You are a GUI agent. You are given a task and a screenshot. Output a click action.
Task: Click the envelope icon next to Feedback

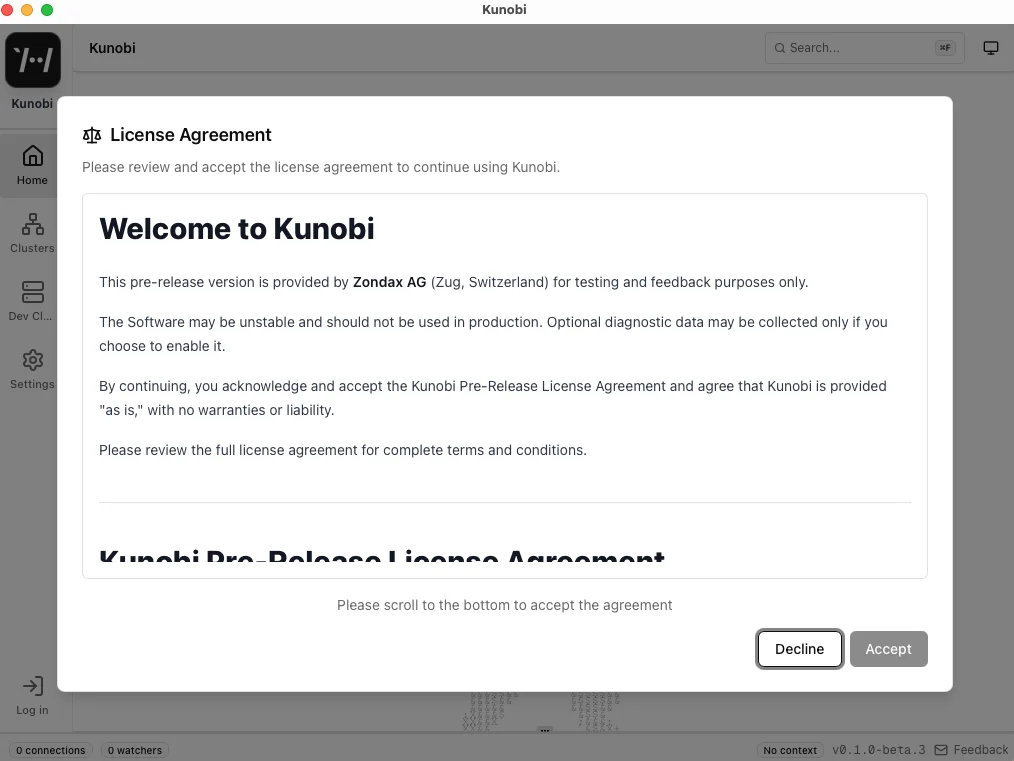pyautogui.click(x=940, y=749)
